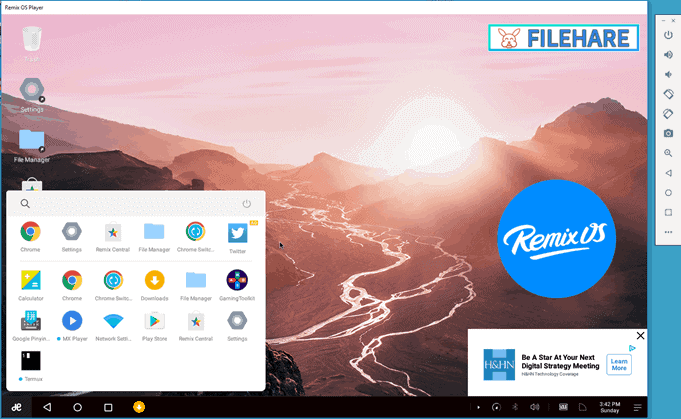Open the Settings desktop shortcut
The width and height of the screenshot is (681, 419).
[32, 90]
